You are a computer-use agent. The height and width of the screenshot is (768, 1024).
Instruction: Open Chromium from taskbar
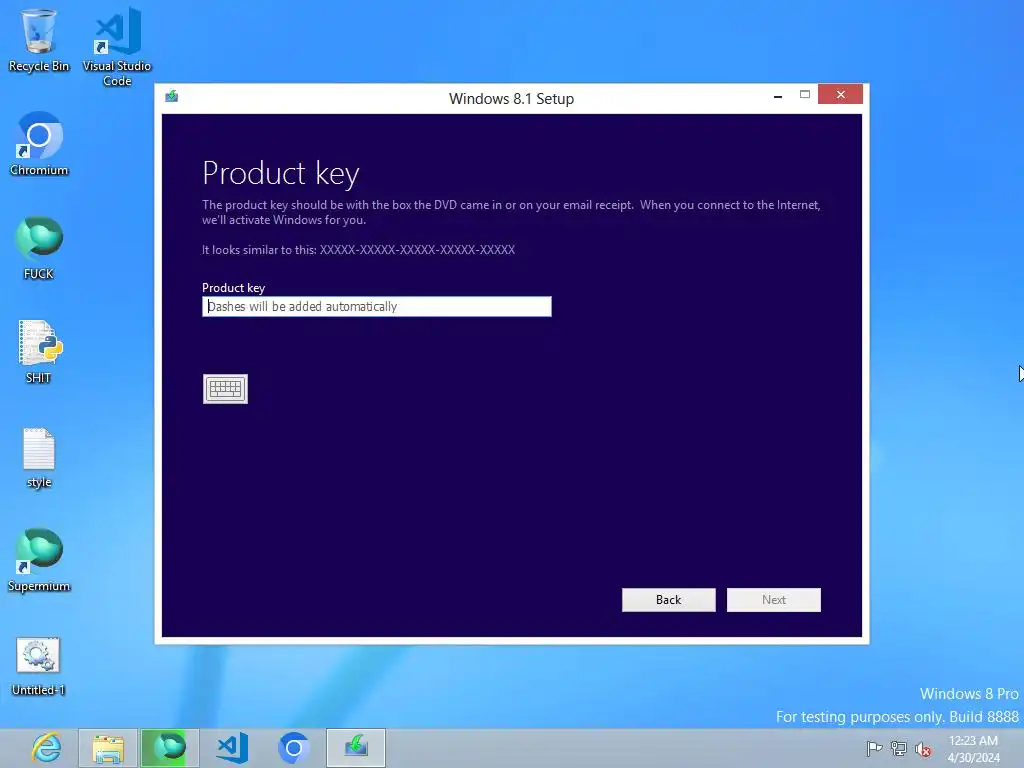pos(294,748)
